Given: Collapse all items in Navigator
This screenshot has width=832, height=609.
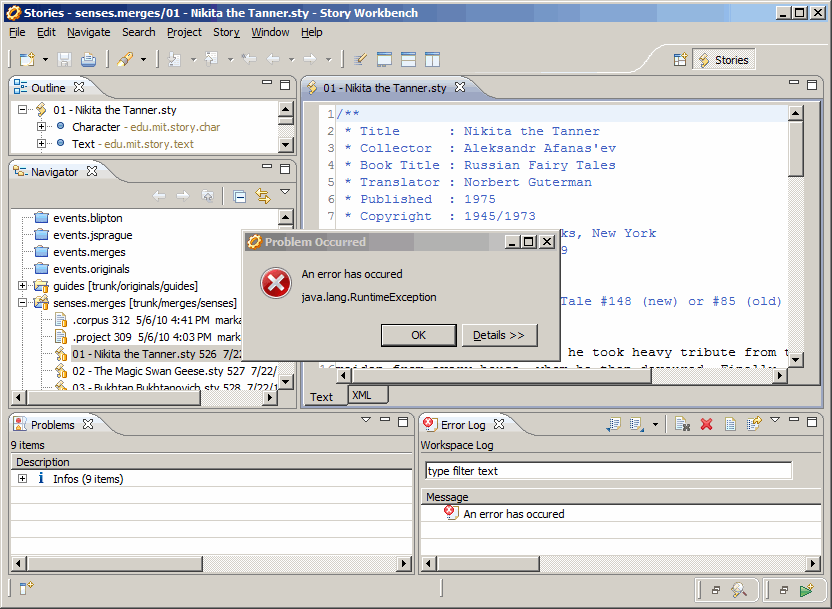Looking at the screenshot, I should pos(240,197).
